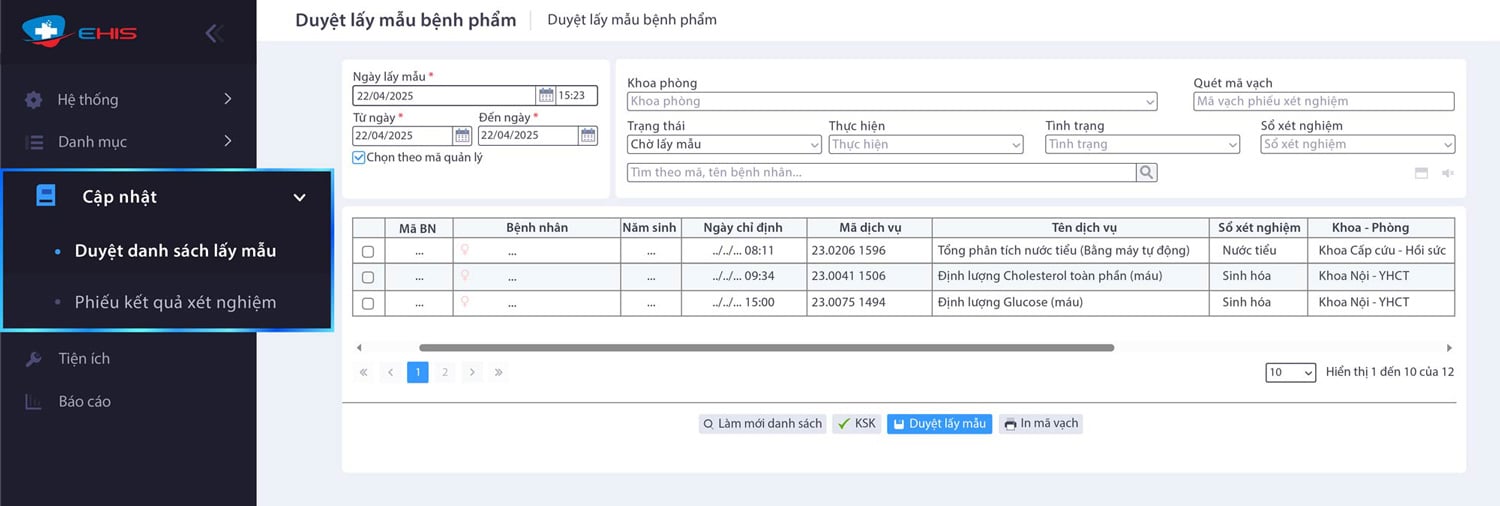This screenshot has height=506, width=1500.
Task: Open the Khoa phòng dropdown
Action: tap(891, 101)
